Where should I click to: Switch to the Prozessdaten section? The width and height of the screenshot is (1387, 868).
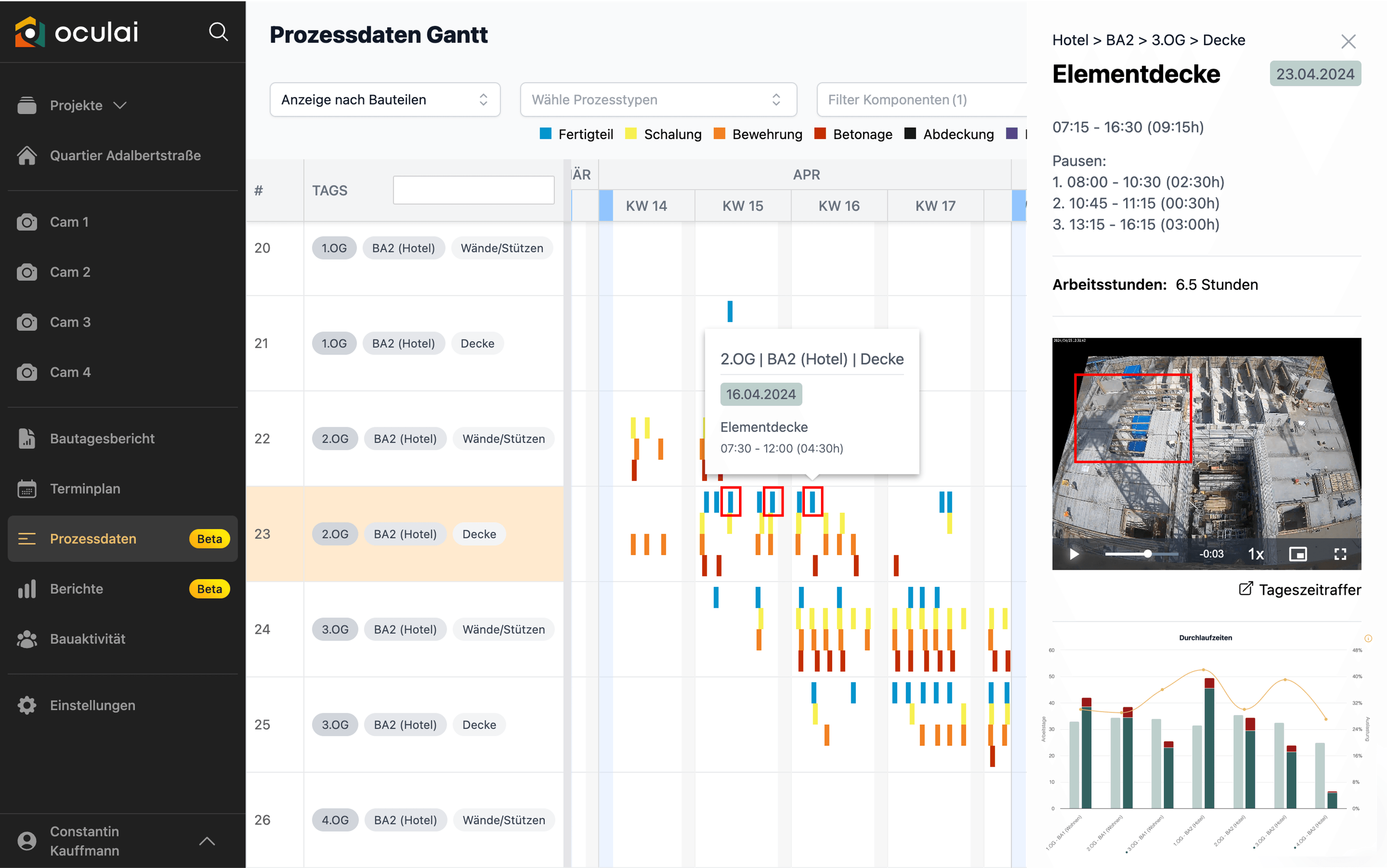click(x=93, y=539)
